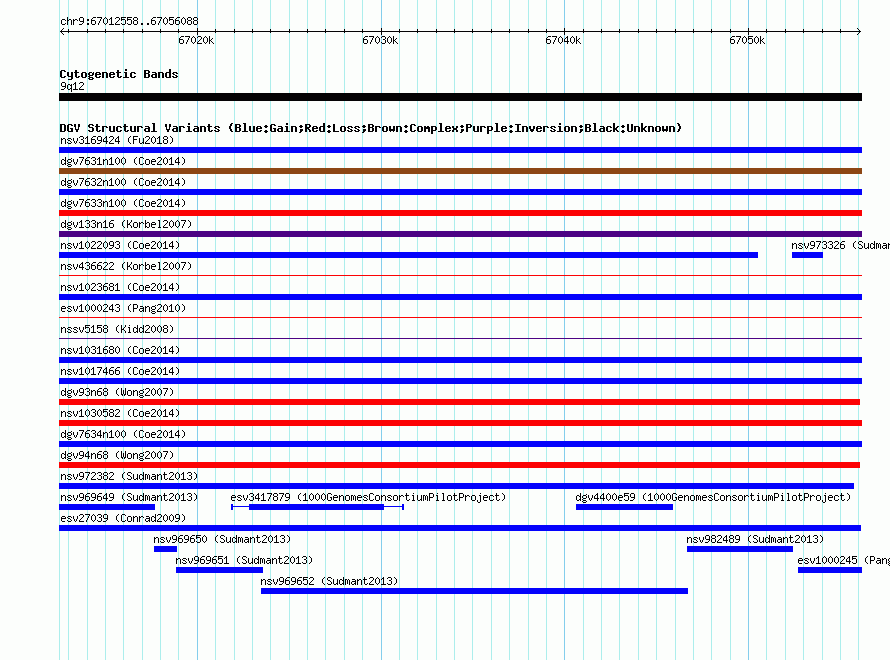The height and width of the screenshot is (660, 890).
Task: Click the chr9:67012558..67056088 coordinates text
Action: coord(129,21)
